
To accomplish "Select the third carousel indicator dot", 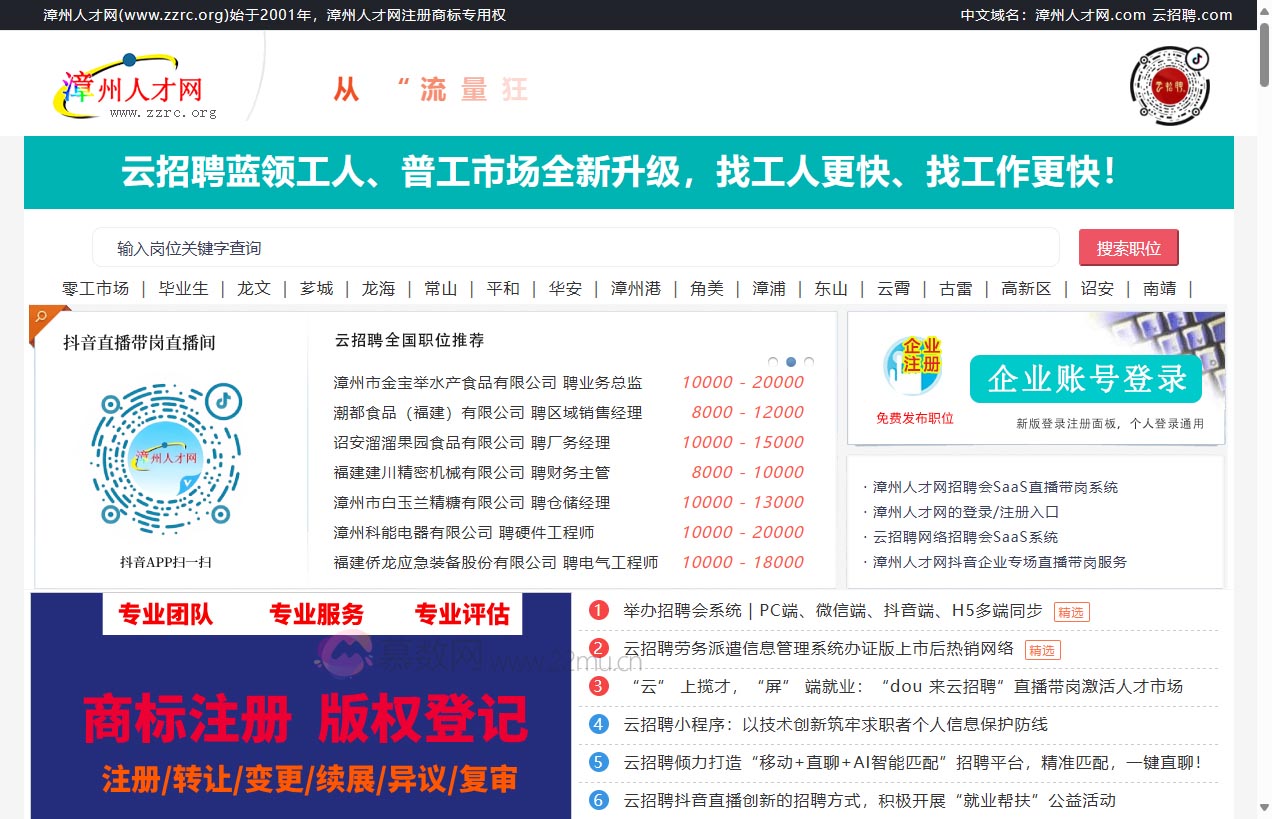I will pyautogui.click(x=809, y=362).
